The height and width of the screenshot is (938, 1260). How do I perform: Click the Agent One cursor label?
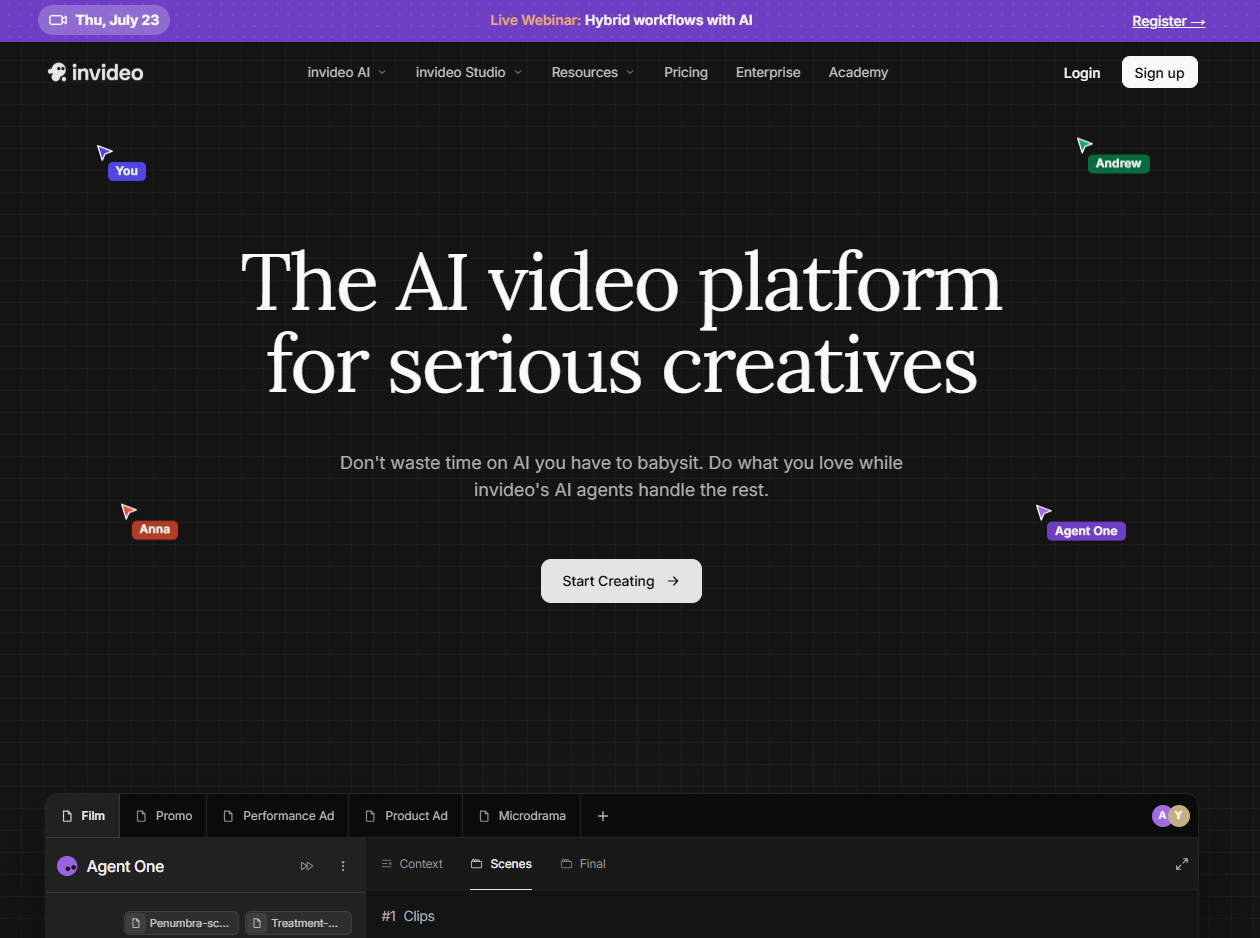click(1086, 531)
